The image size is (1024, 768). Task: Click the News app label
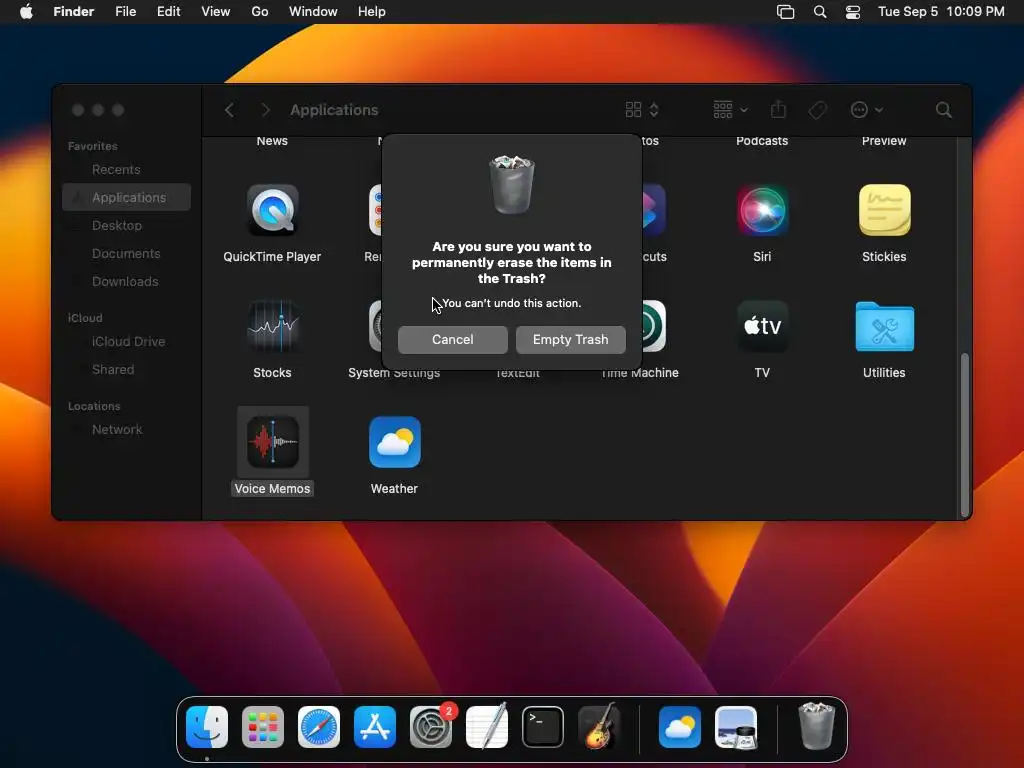coord(272,141)
